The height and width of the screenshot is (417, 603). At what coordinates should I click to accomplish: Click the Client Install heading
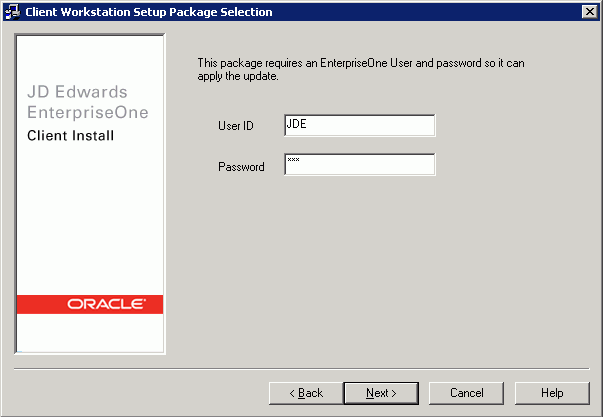70,135
